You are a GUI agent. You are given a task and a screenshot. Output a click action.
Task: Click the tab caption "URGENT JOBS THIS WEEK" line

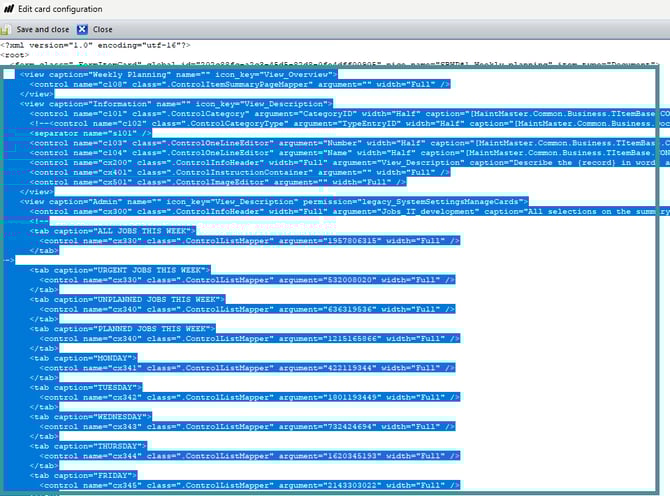pyautogui.click(x=120, y=270)
